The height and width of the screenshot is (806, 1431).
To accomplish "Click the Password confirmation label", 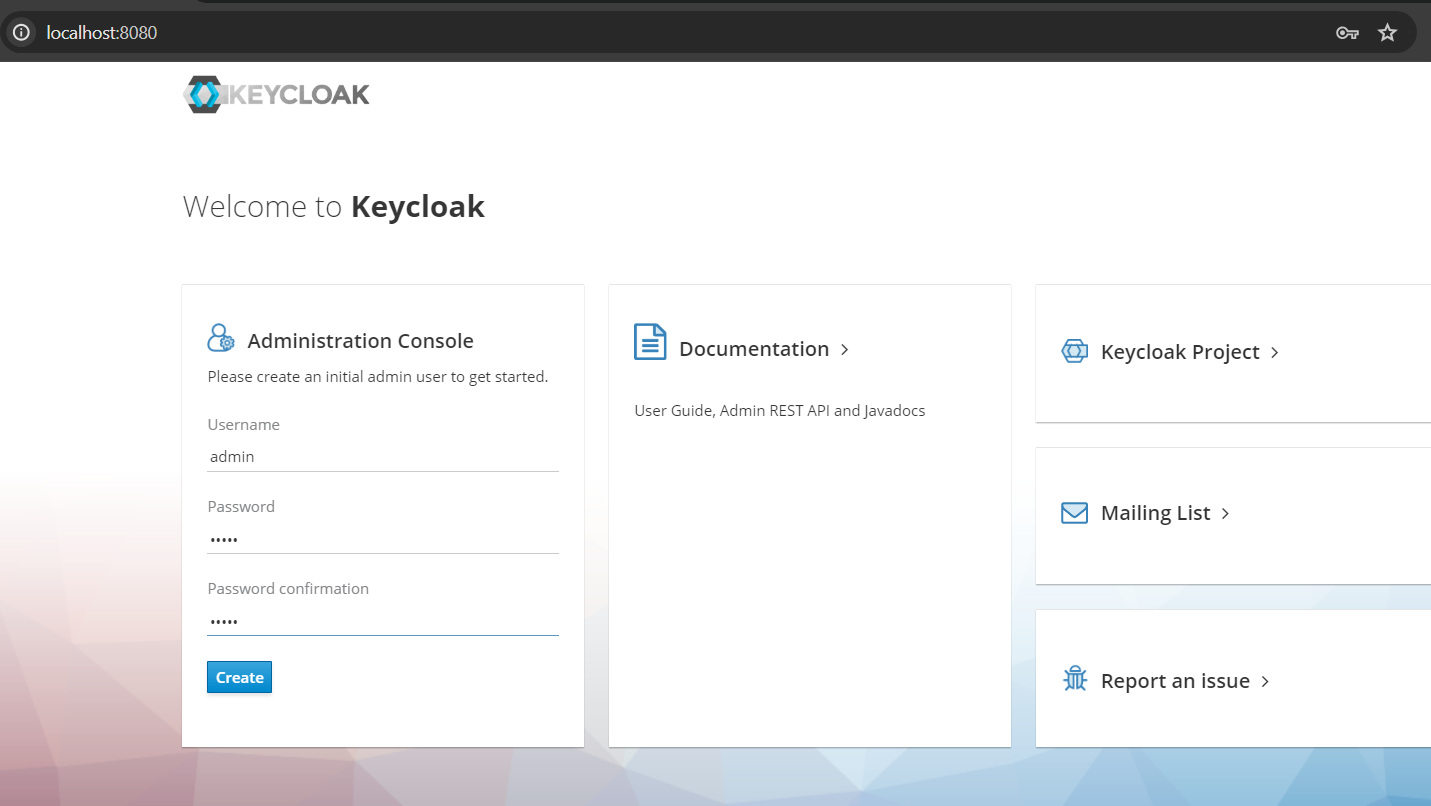I will point(288,589).
